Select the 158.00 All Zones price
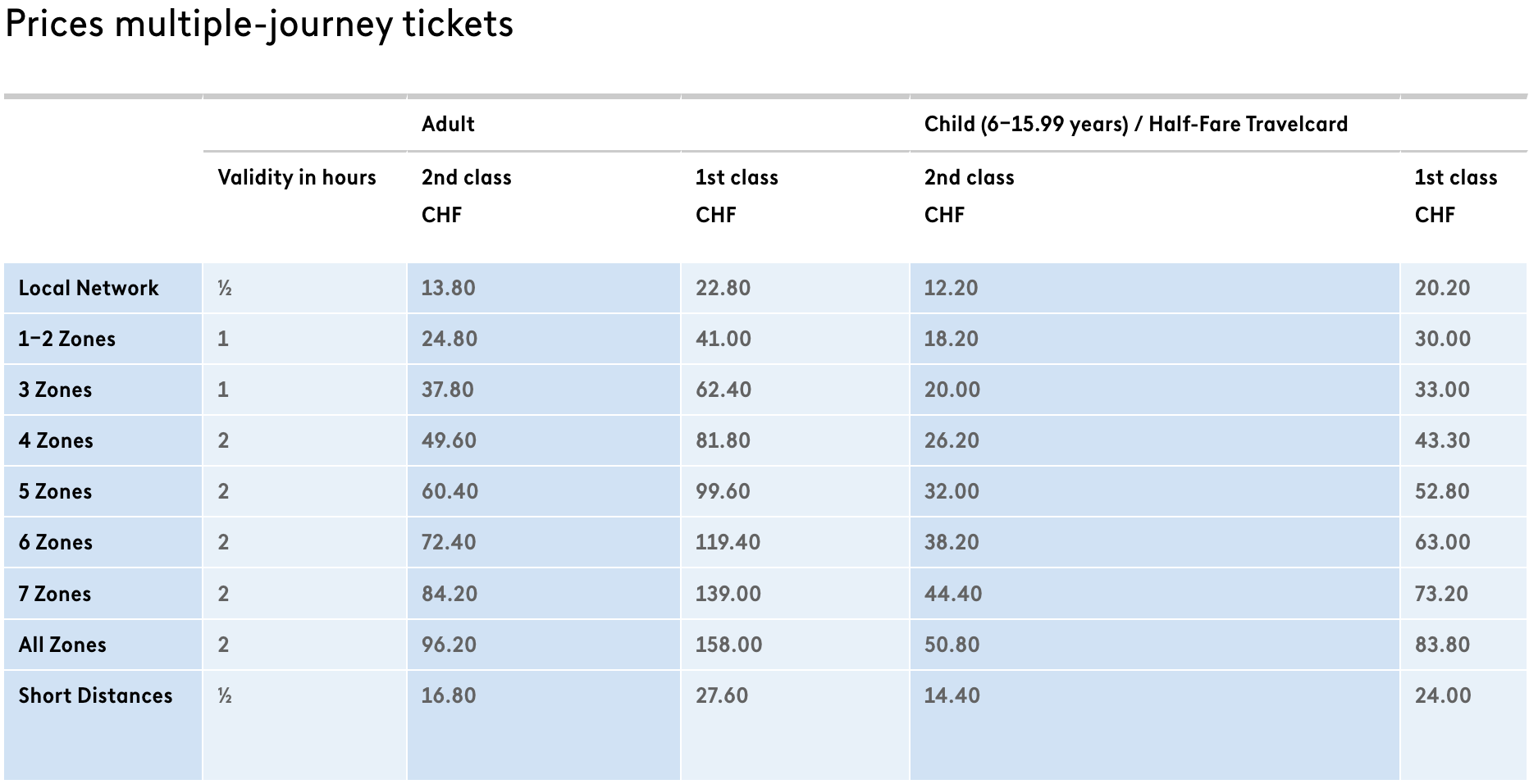This screenshot has height=784, width=1529. tap(728, 645)
